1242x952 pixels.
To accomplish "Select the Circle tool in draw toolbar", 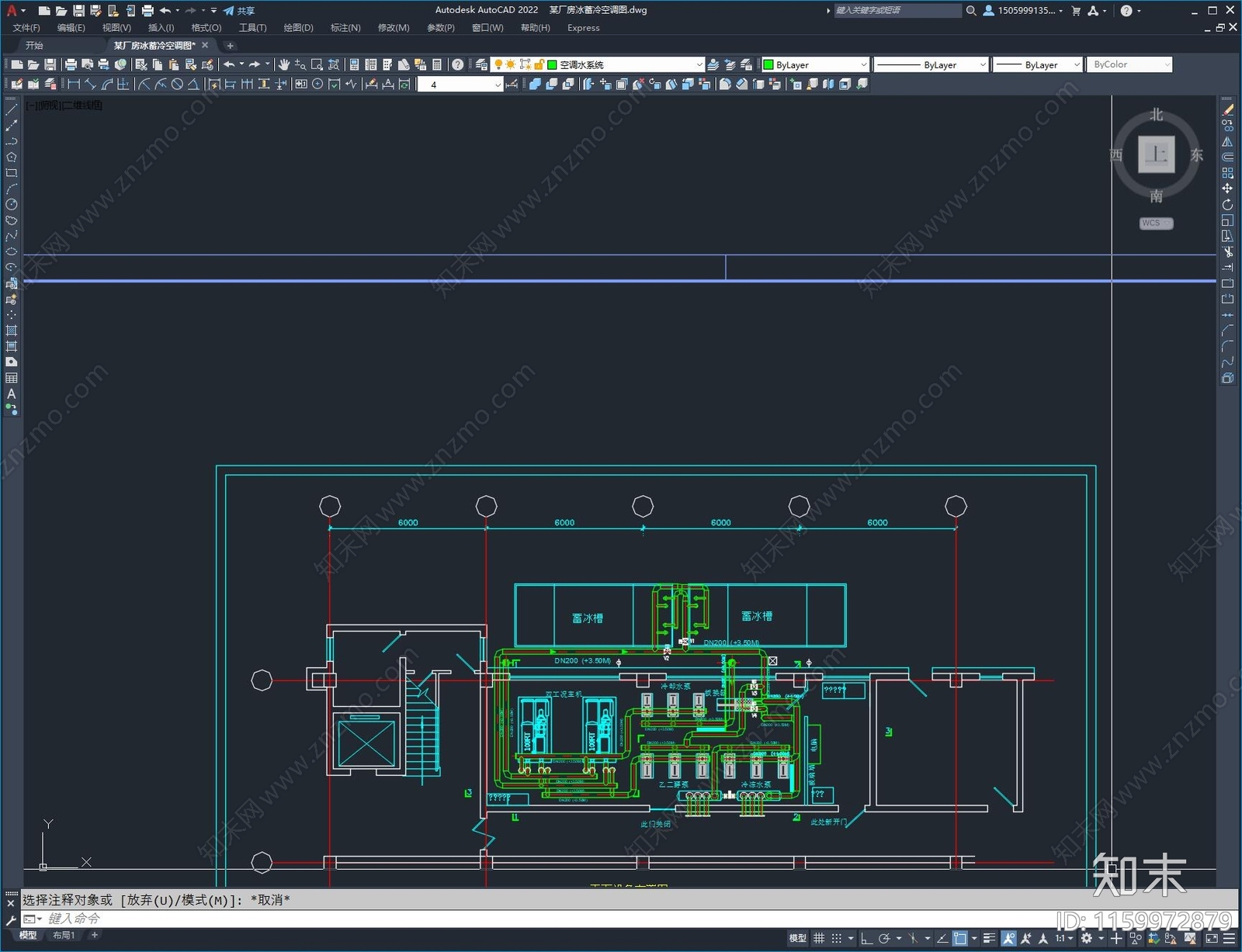I will click(x=12, y=205).
